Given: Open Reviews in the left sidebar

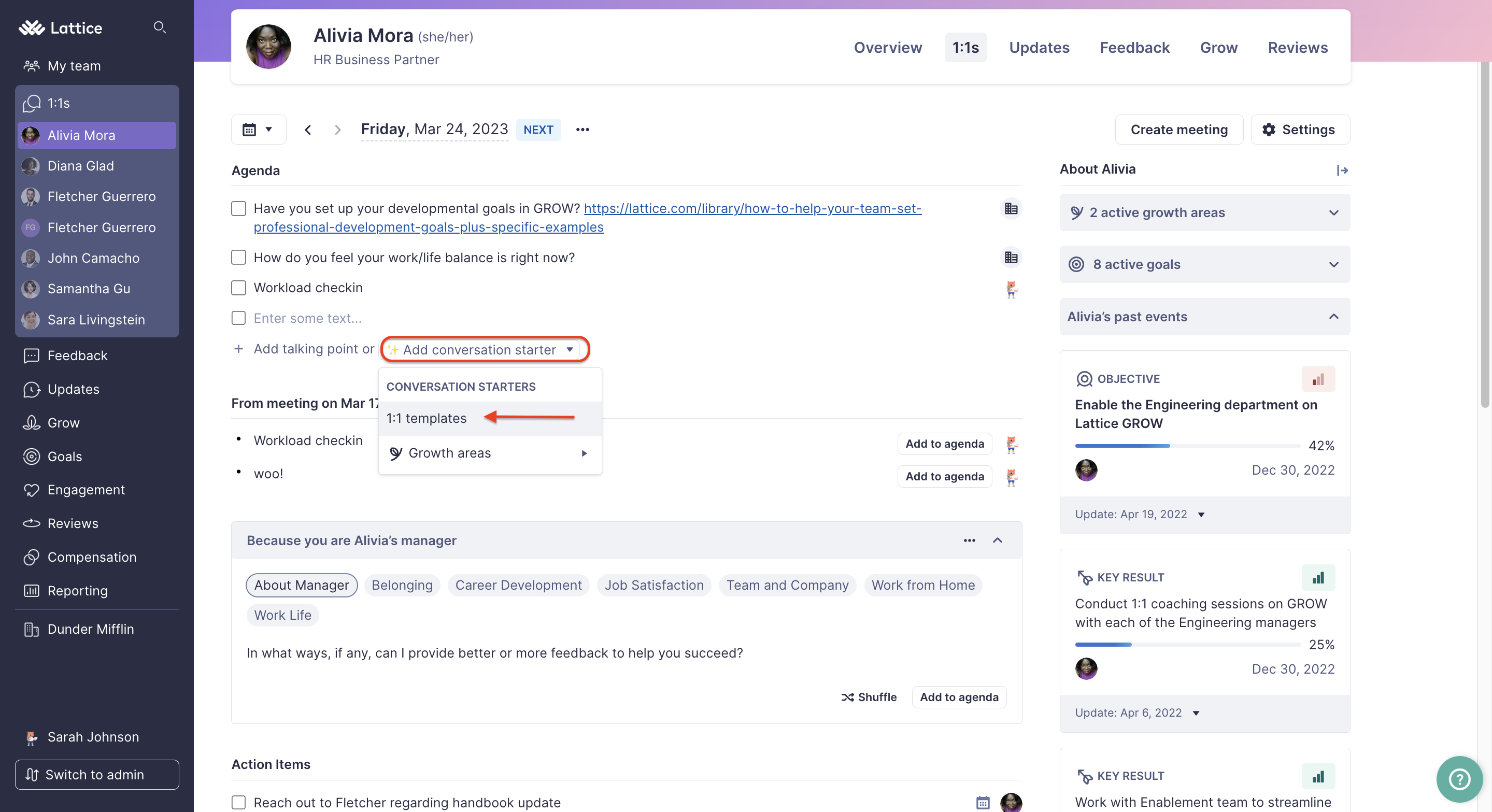Looking at the screenshot, I should (x=73, y=523).
